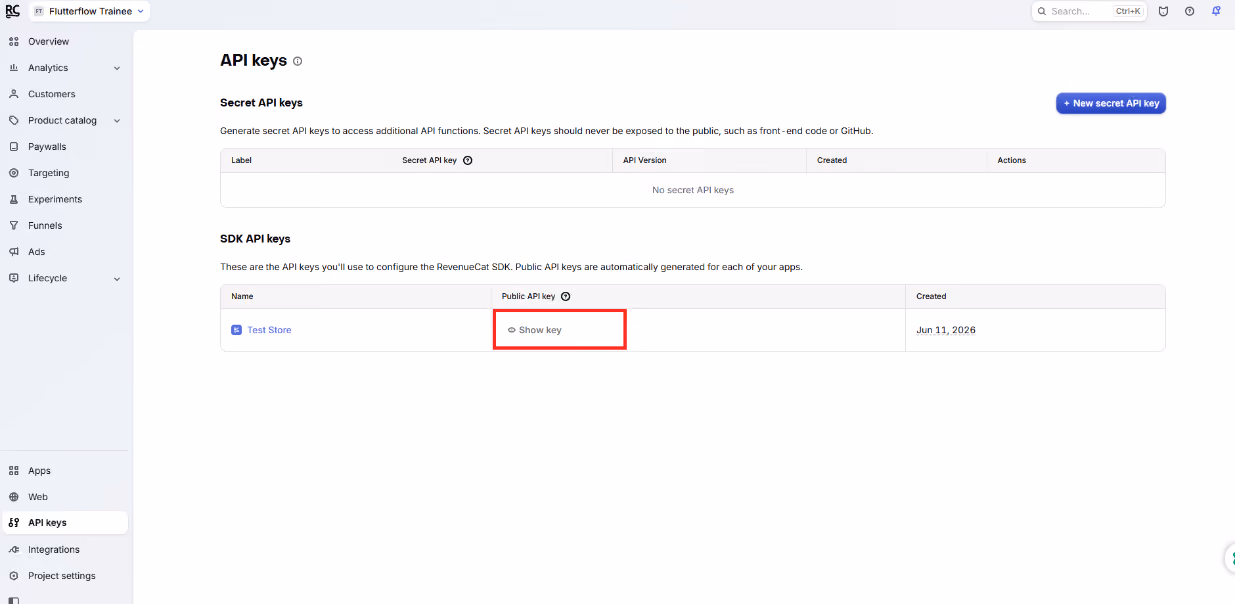Click the Name column header in SDK table
The width and height of the screenshot is (1235, 604).
[242, 297]
